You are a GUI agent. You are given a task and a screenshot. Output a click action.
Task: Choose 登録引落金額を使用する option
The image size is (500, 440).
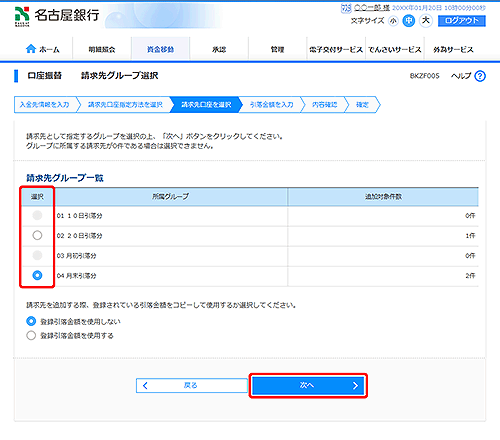(x=31, y=335)
